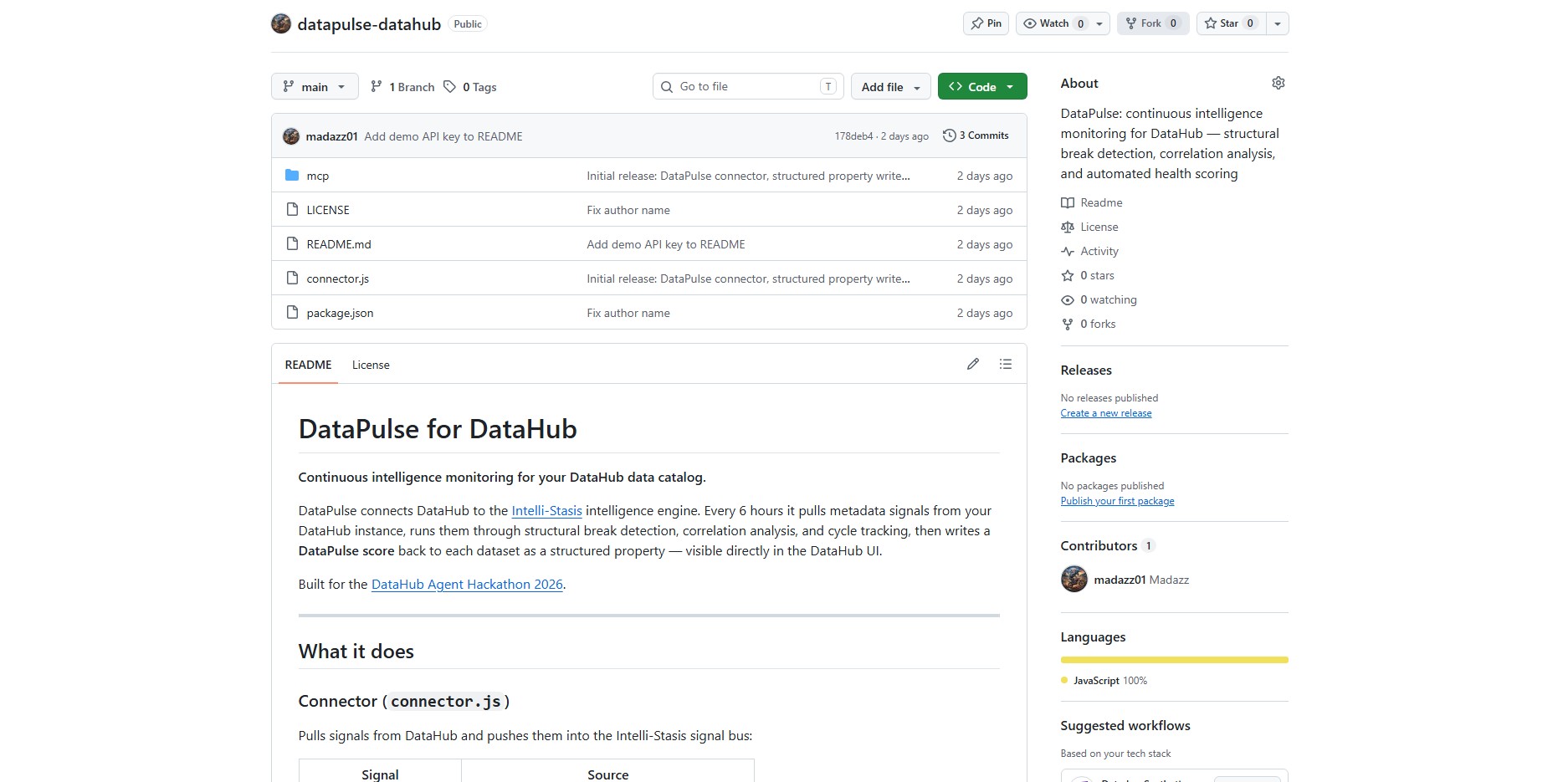Open DataHub Agent Hackathon 2026 link
This screenshot has height=782, width=1568.
pos(467,584)
